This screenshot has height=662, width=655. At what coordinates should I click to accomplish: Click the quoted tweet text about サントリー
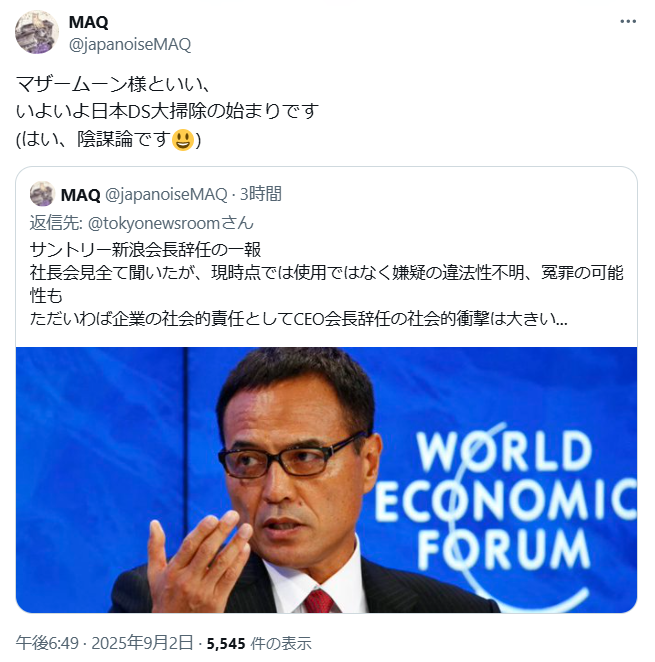326,284
